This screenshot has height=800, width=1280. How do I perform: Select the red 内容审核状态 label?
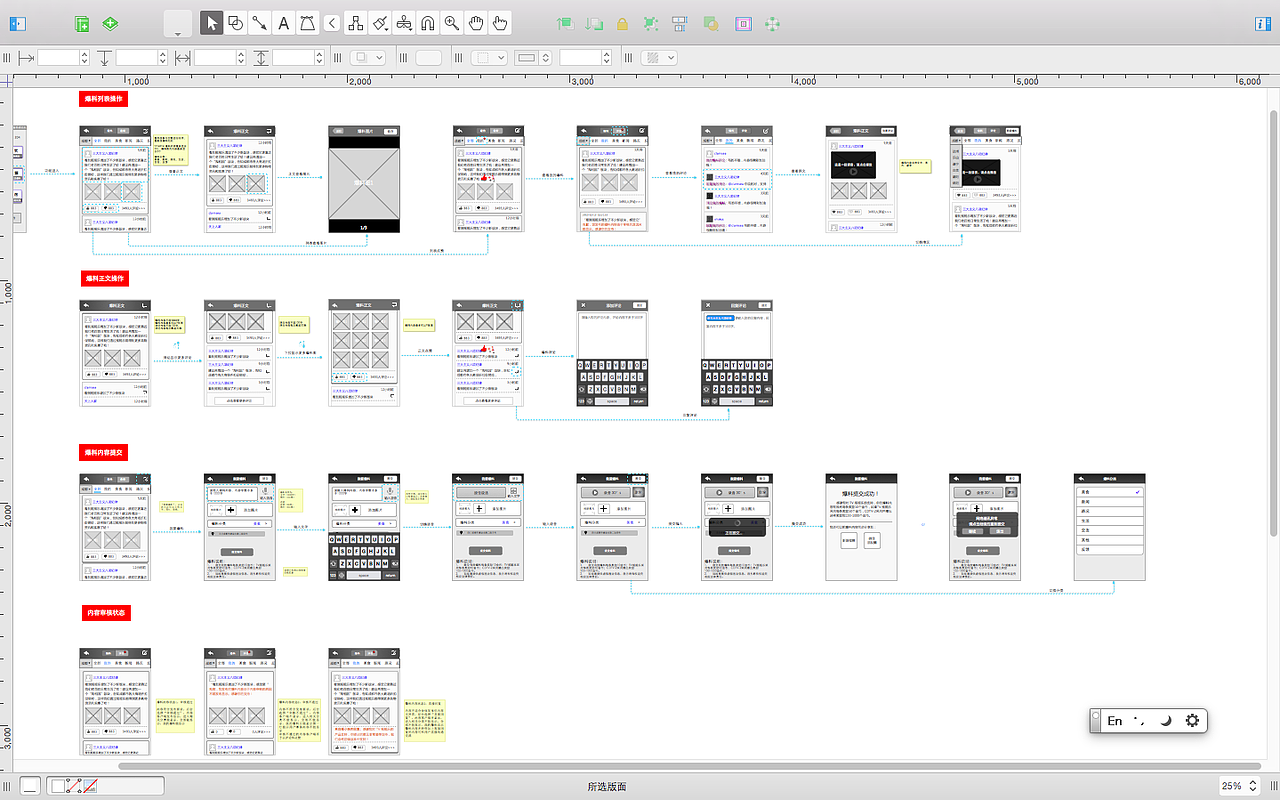105,612
